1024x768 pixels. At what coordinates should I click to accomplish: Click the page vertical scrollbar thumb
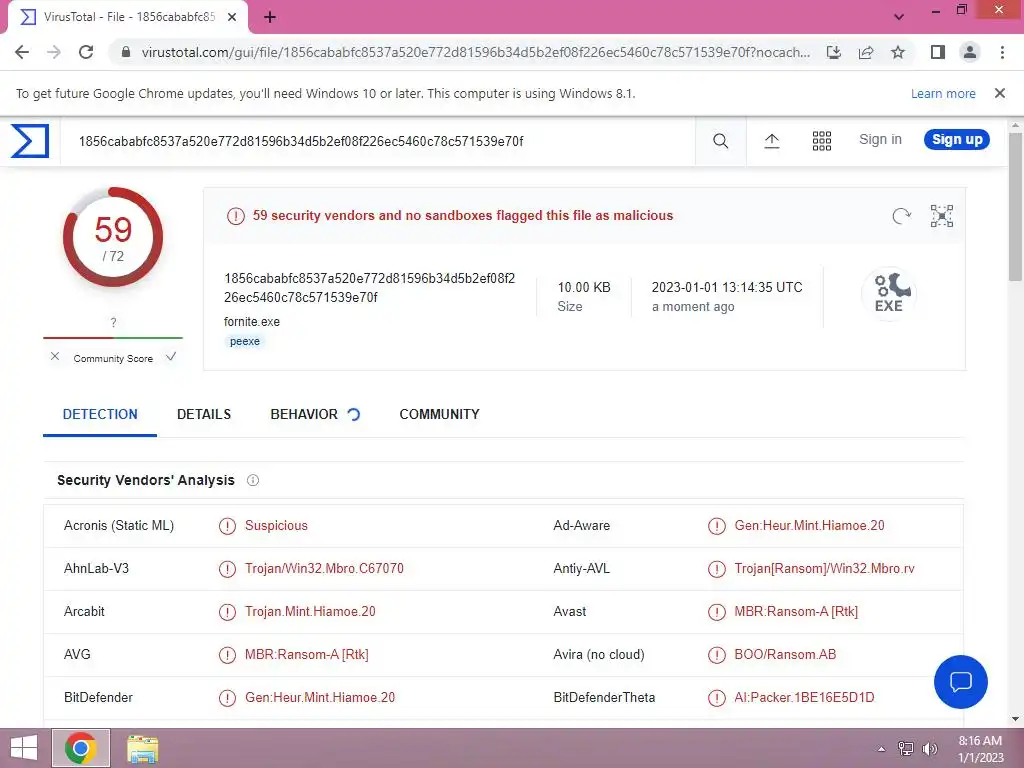1016,206
